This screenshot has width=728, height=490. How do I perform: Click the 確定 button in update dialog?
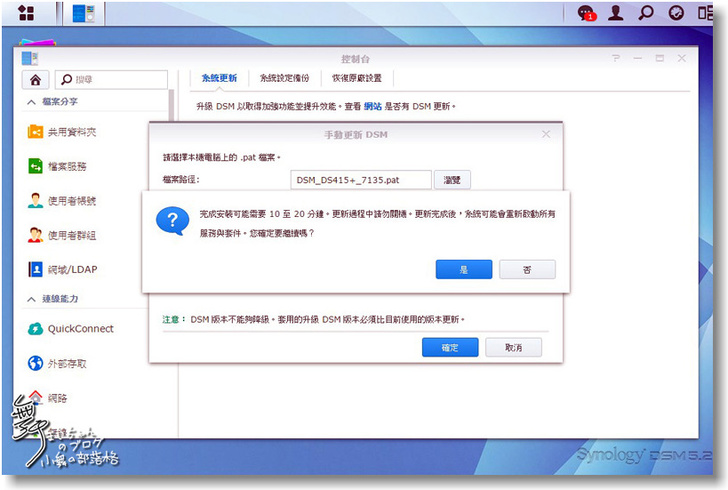[450, 347]
